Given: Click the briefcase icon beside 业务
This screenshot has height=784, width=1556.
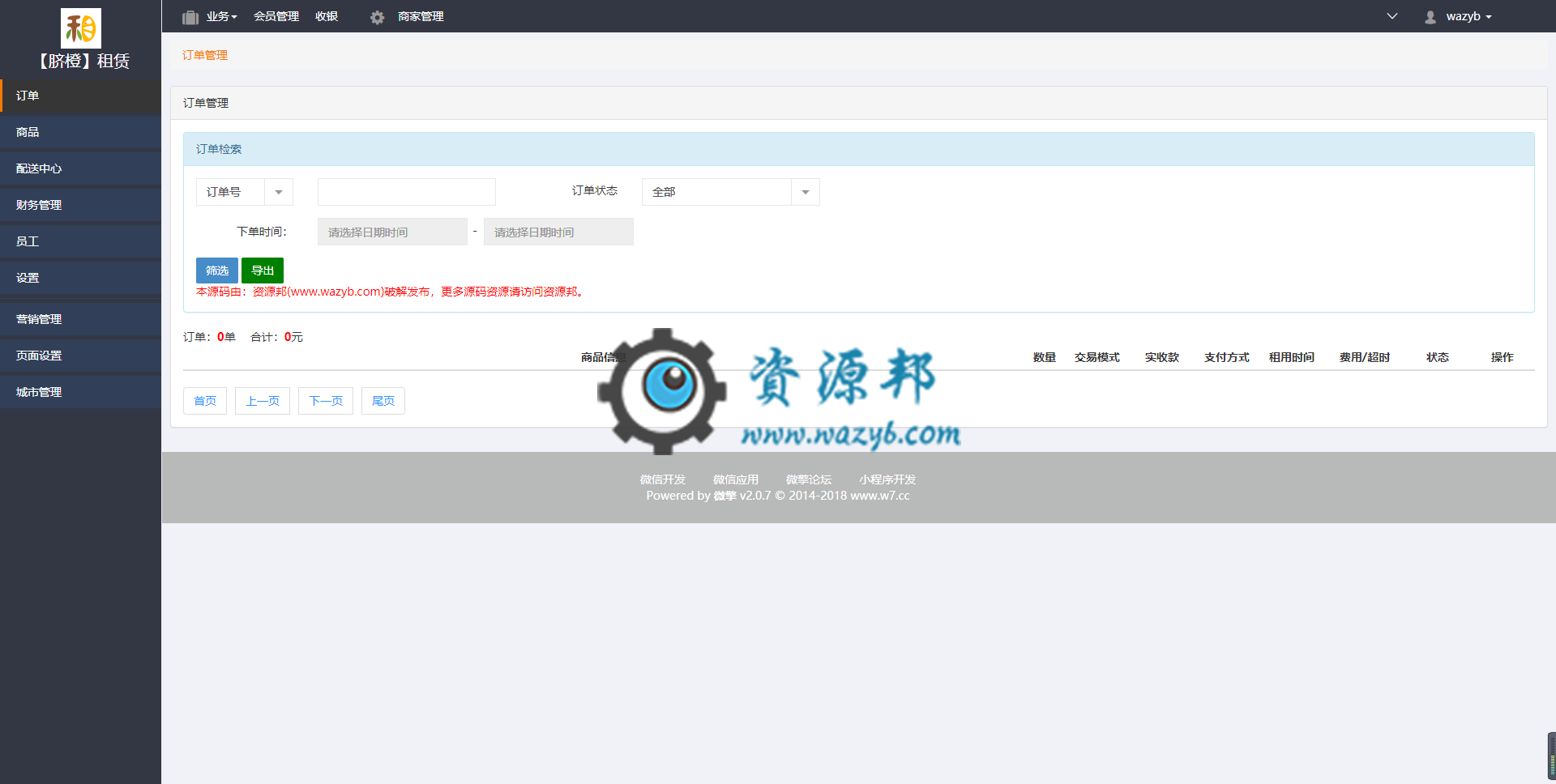Looking at the screenshot, I should (190, 17).
